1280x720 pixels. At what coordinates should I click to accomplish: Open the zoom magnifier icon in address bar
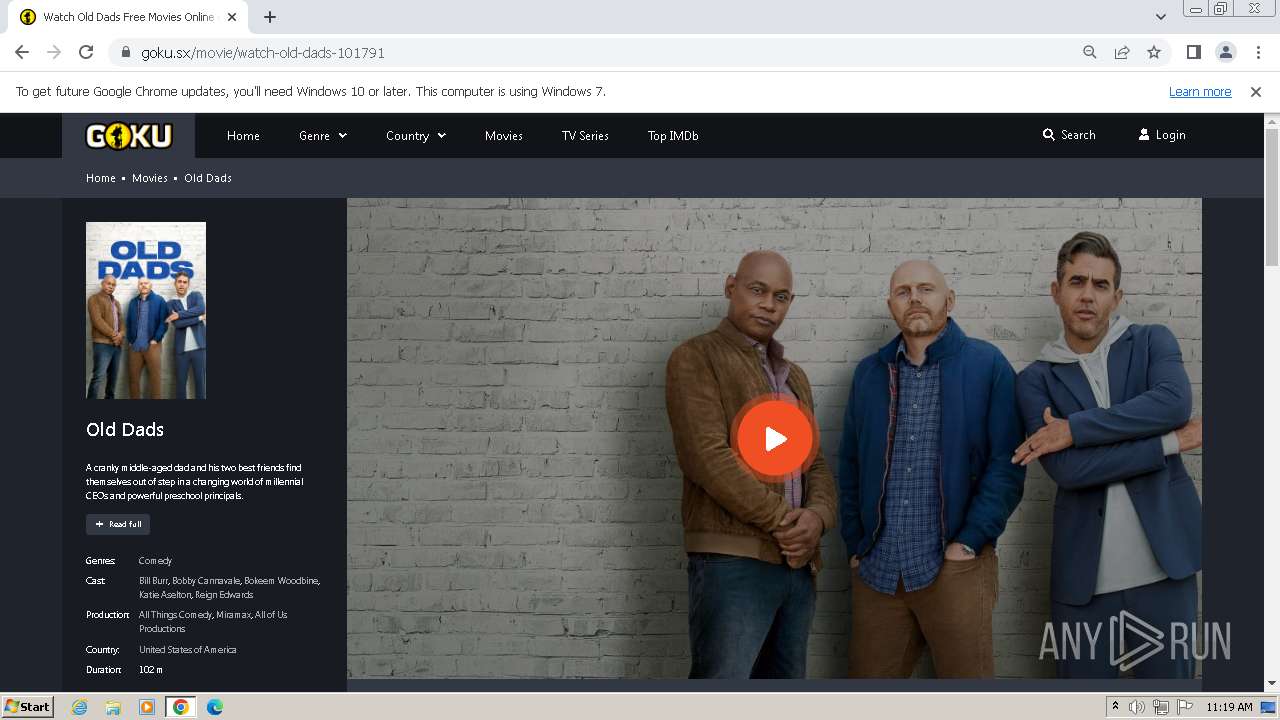coord(1090,52)
